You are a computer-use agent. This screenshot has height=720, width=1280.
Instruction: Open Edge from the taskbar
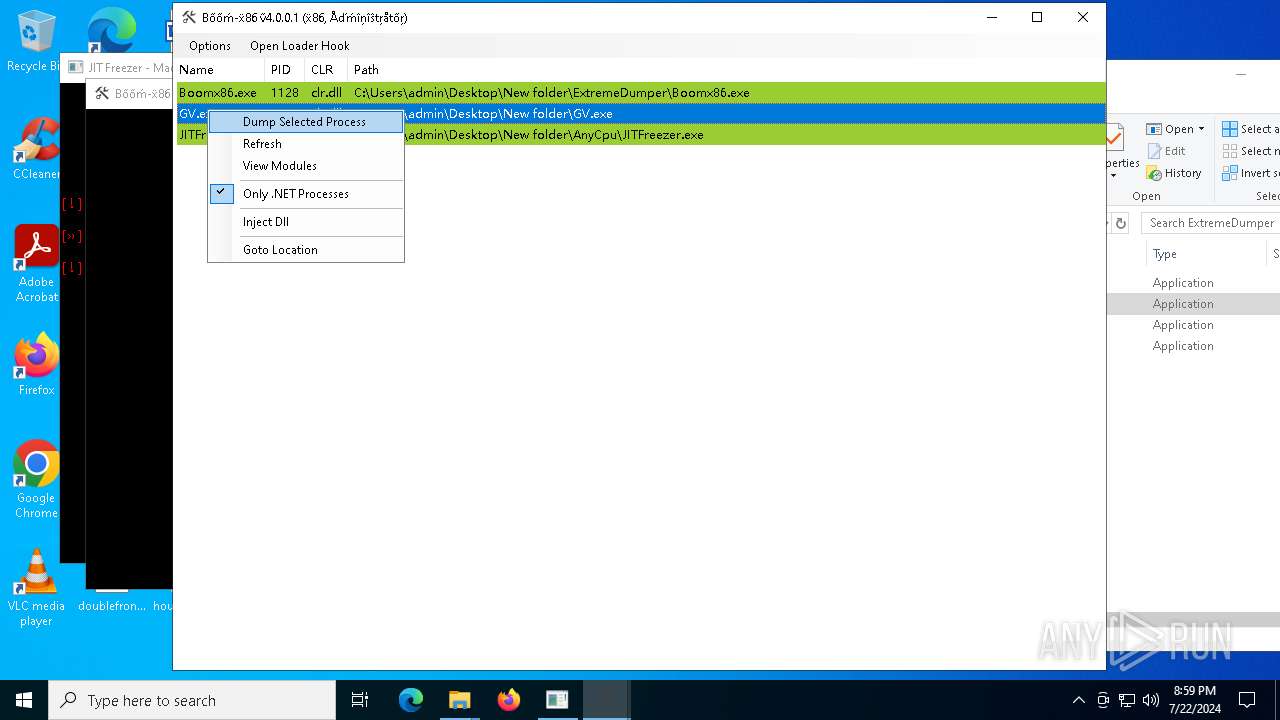(411, 700)
